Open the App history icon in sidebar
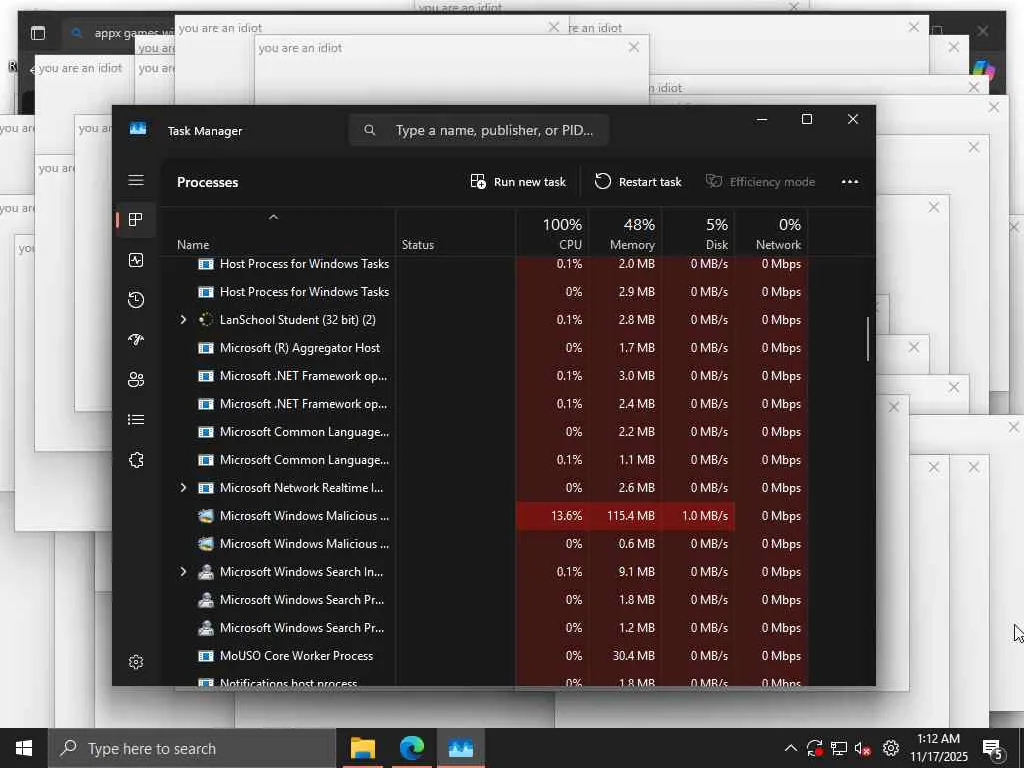Image resolution: width=1024 pixels, height=768 pixels. [x=136, y=300]
